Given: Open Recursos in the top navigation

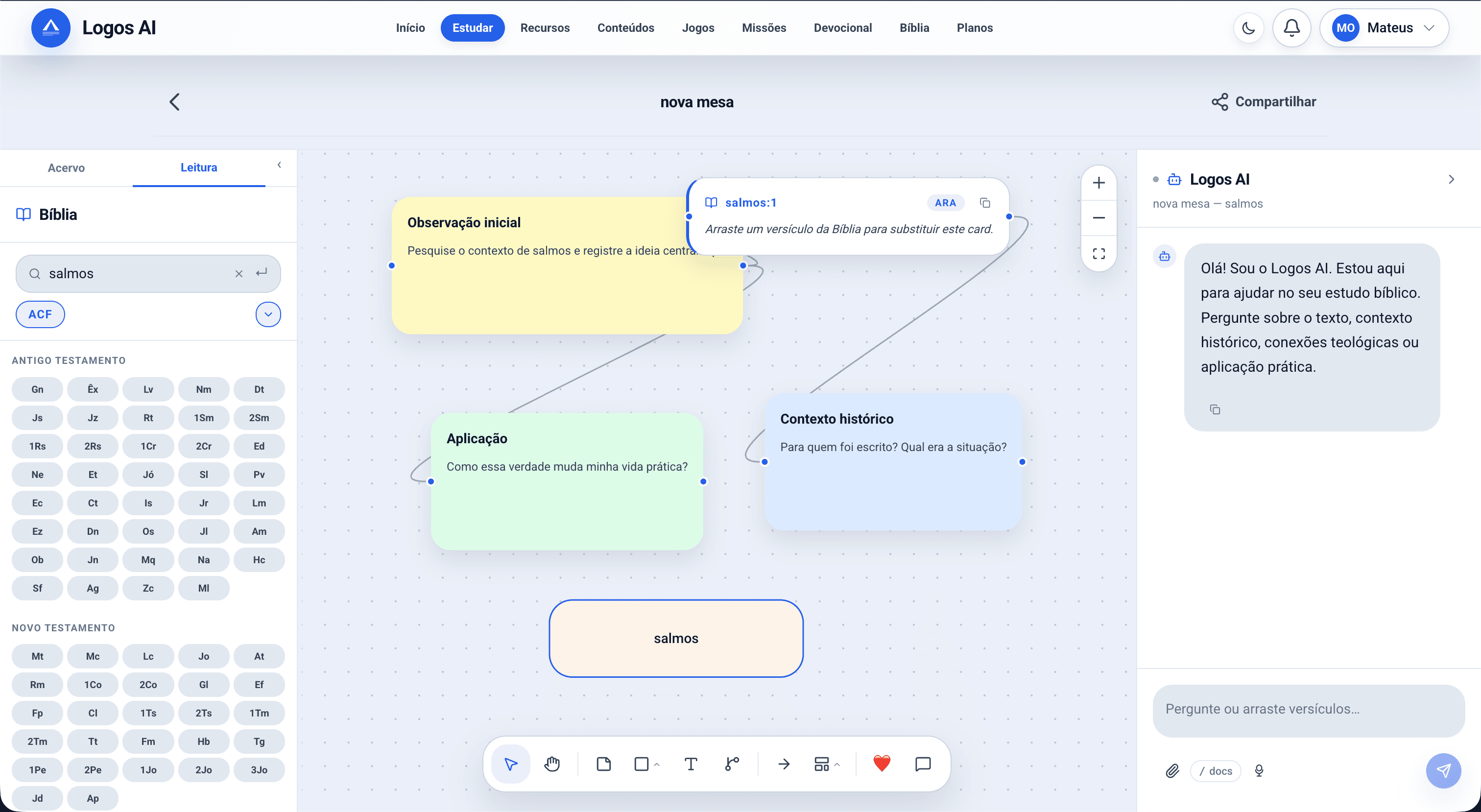Looking at the screenshot, I should click(x=545, y=27).
